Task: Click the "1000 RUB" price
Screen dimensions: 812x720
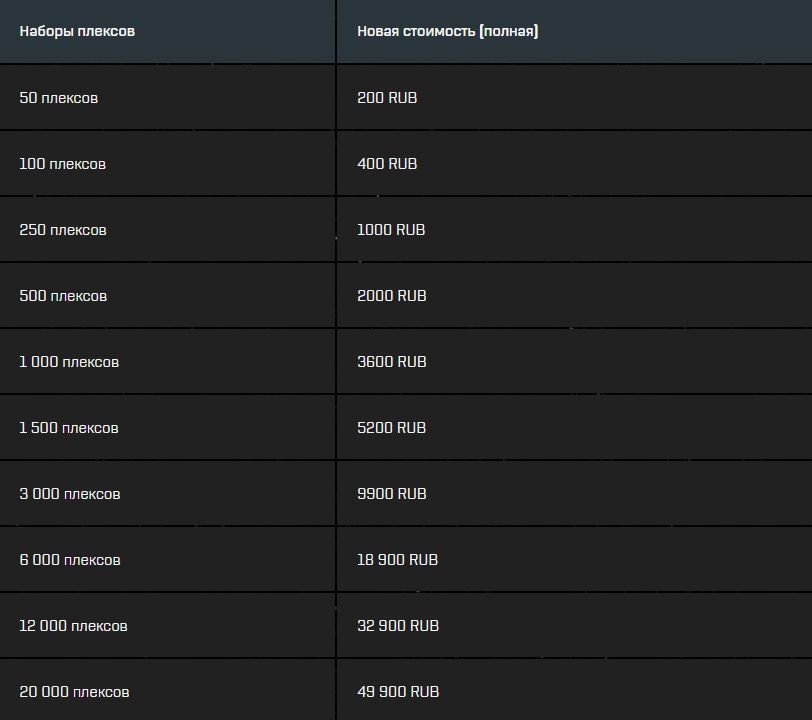Action: [x=391, y=230]
